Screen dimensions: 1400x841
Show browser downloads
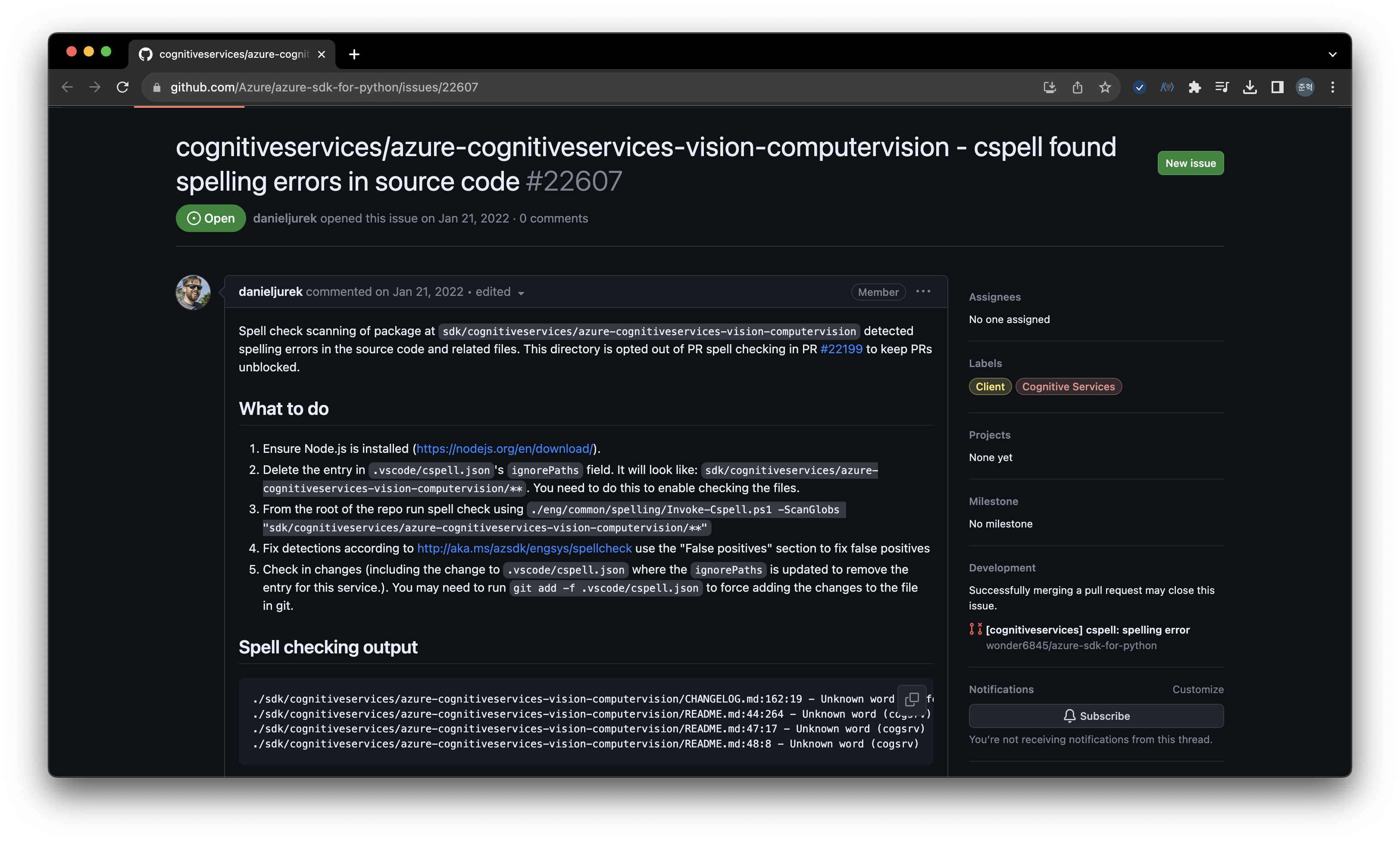point(1249,87)
